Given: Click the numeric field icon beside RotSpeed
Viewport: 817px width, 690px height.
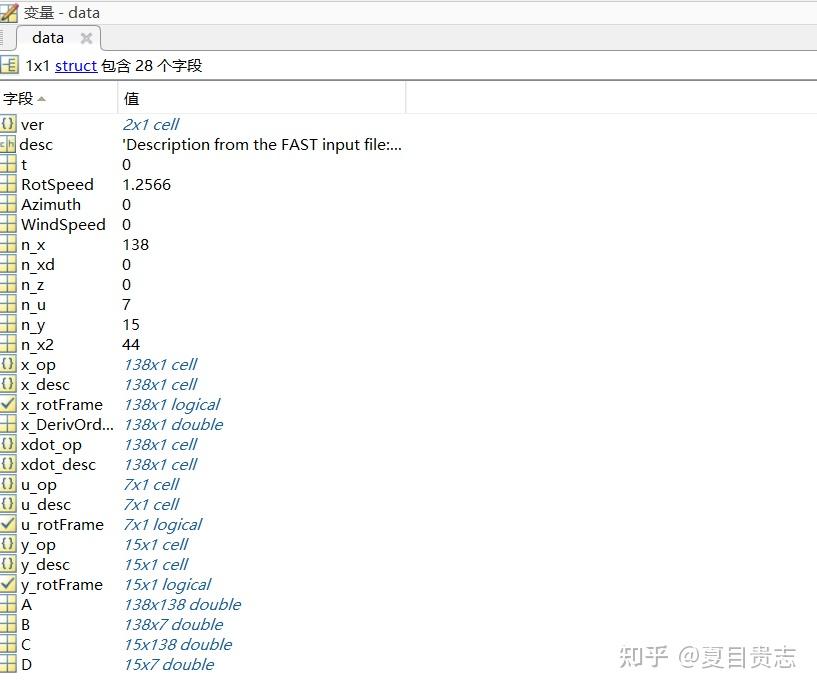Looking at the screenshot, I should point(9,184).
